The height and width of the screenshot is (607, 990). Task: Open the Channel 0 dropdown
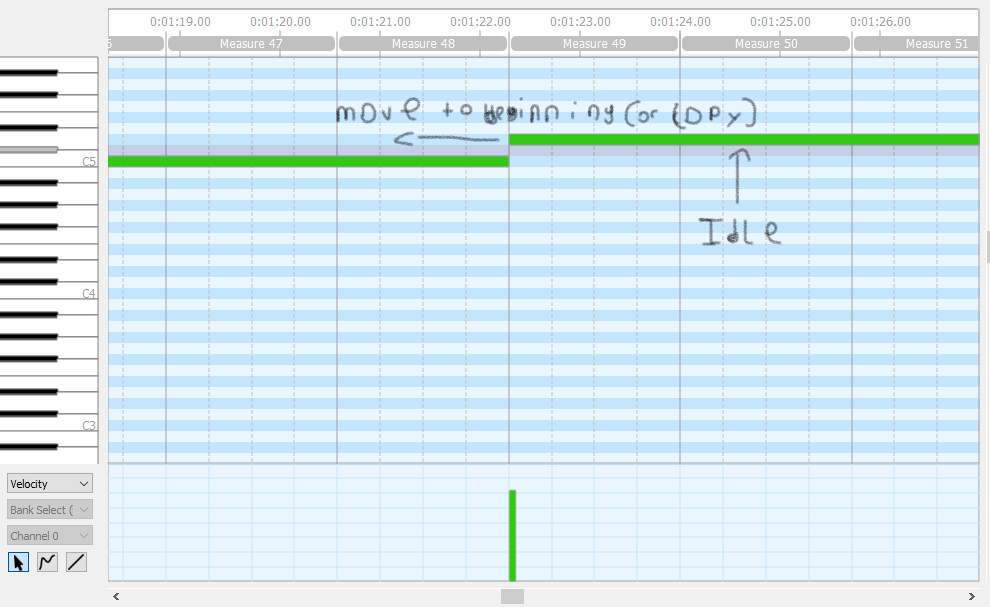[48, 535]
